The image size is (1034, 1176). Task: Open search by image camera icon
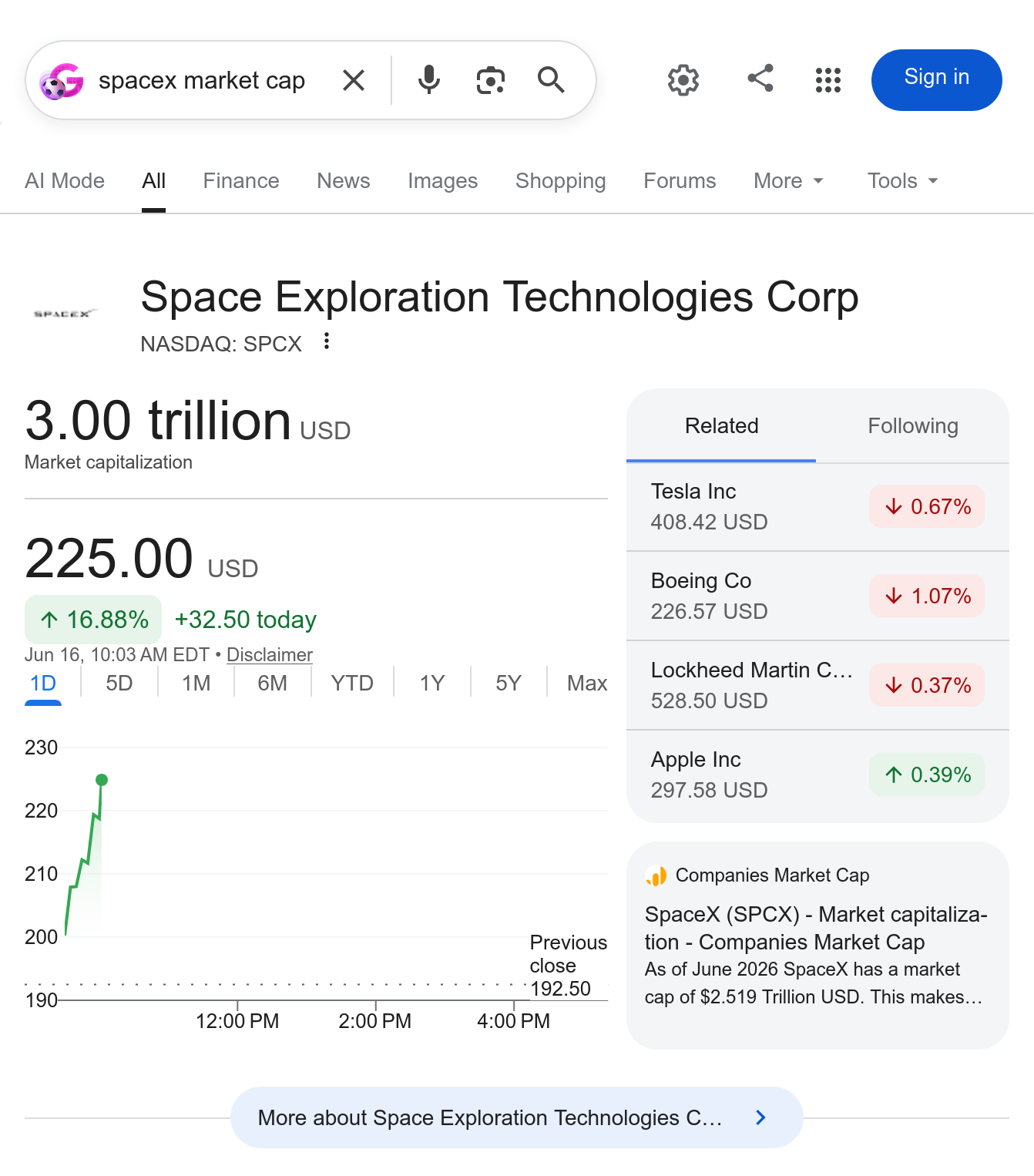click(491, 80)
